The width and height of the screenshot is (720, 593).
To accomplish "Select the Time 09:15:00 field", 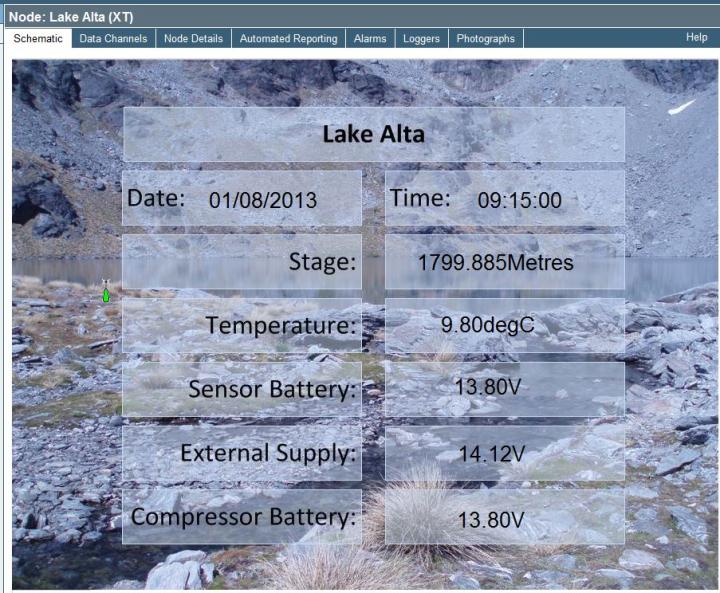I will 504,198.
